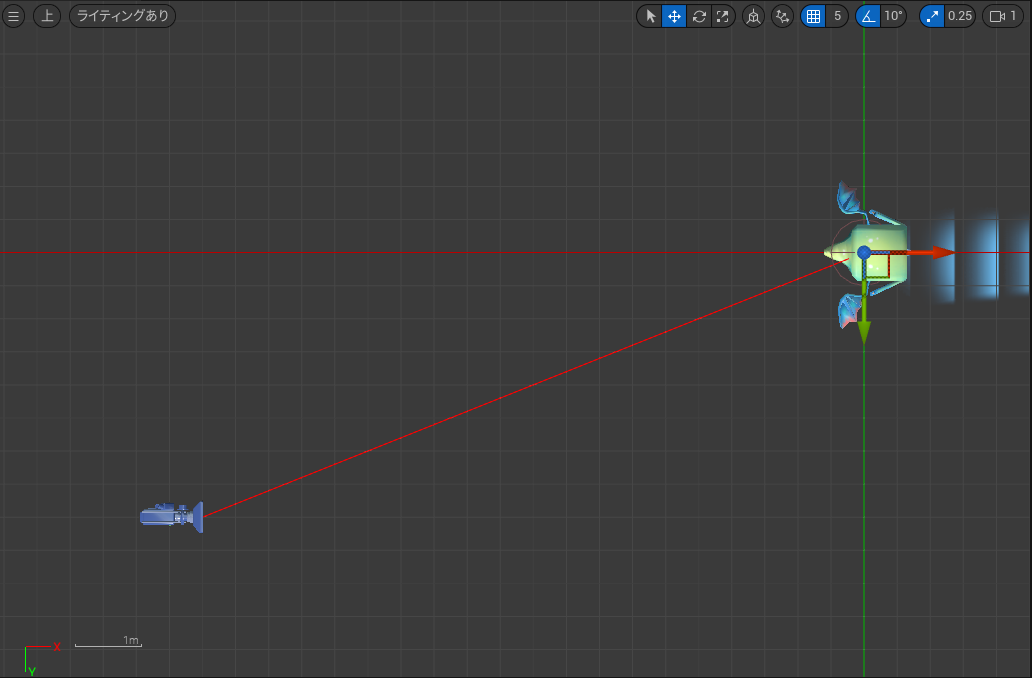Open grid snap size value 5
The height and width of the screenshot is (678, 1032).
(837, 16)
